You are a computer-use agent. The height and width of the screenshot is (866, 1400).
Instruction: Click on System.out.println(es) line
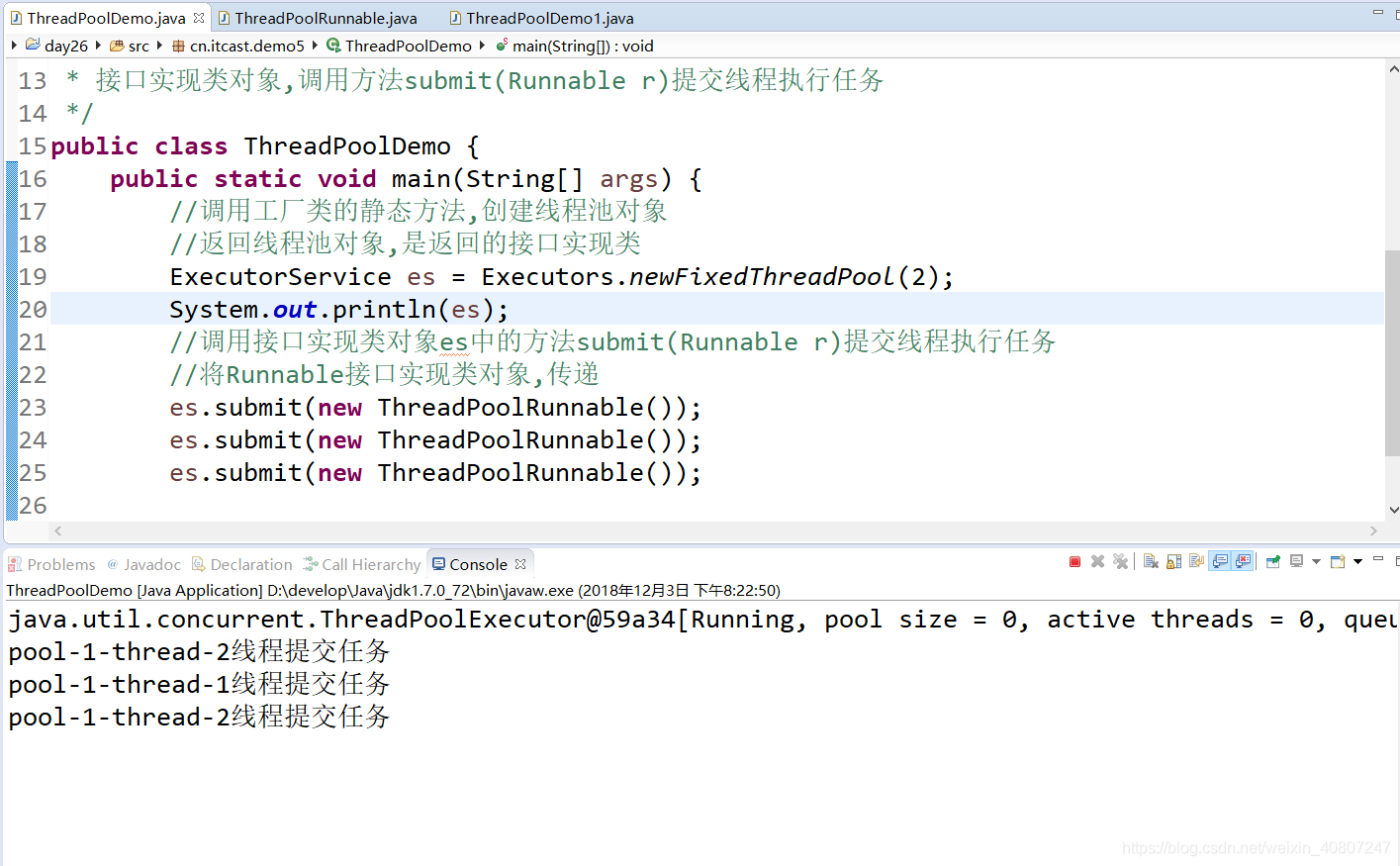[x=339, y=310]
